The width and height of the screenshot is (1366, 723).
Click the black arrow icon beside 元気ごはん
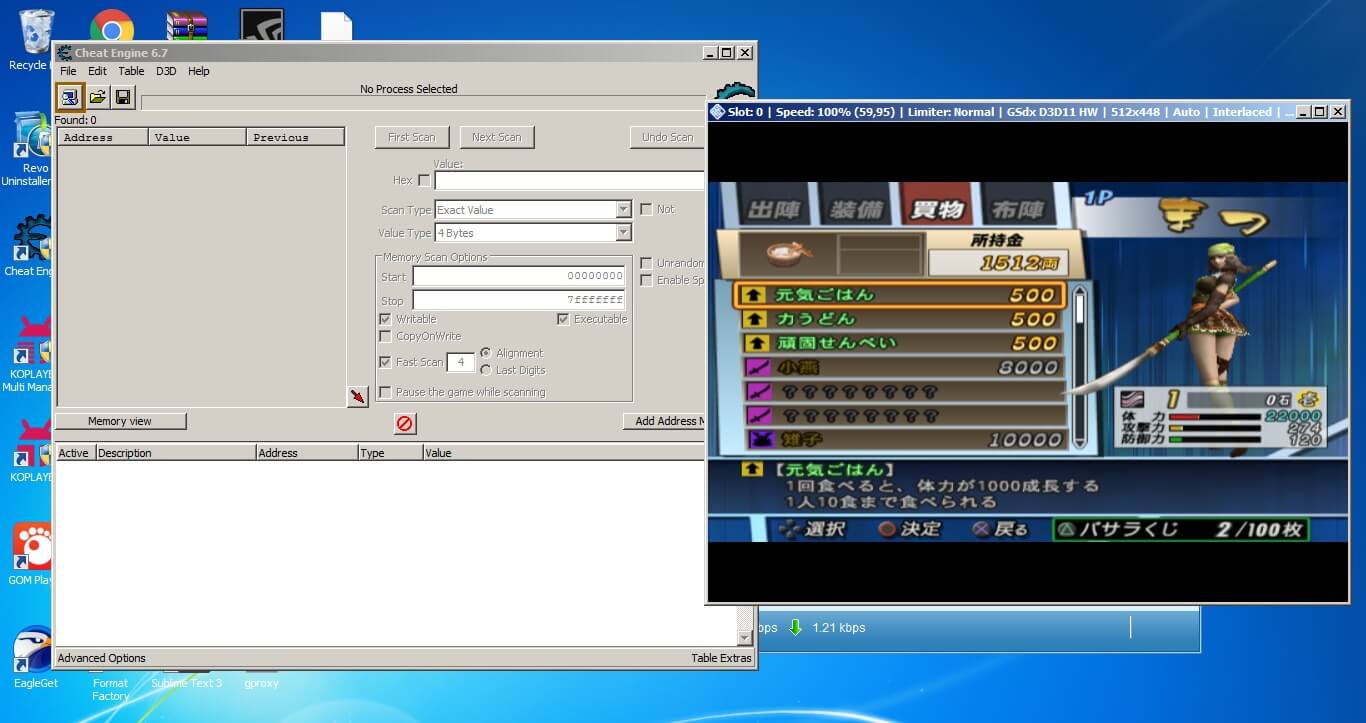(x=755, y=295)
